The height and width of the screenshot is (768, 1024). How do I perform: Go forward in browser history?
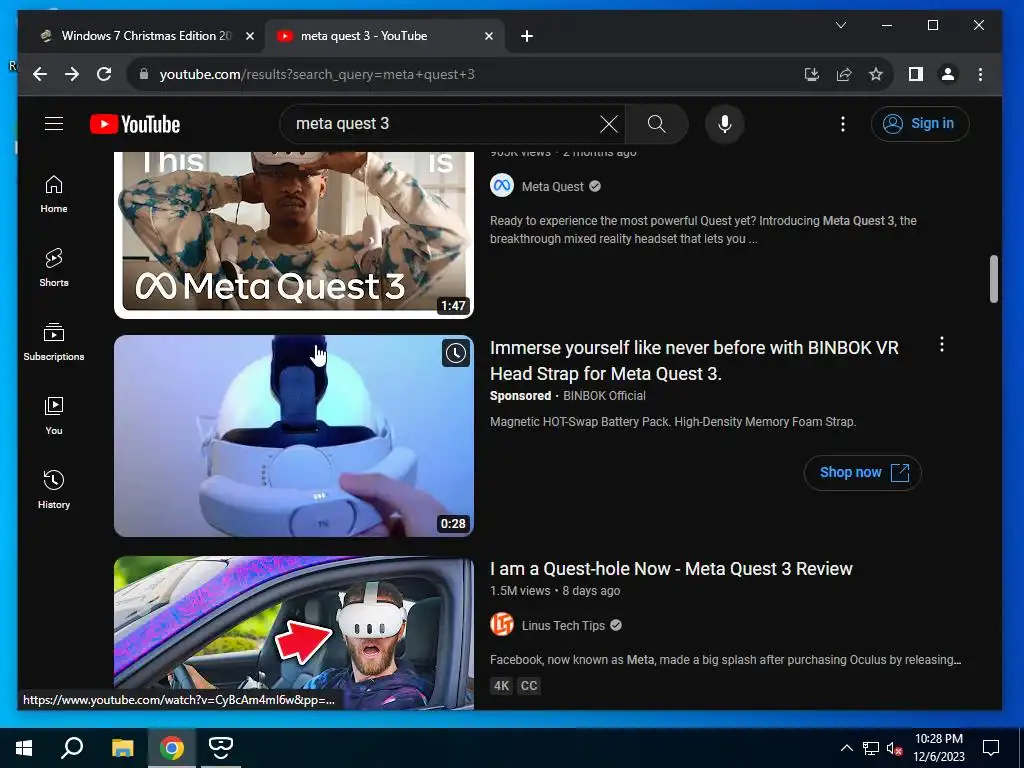click(x=72, y=74)
